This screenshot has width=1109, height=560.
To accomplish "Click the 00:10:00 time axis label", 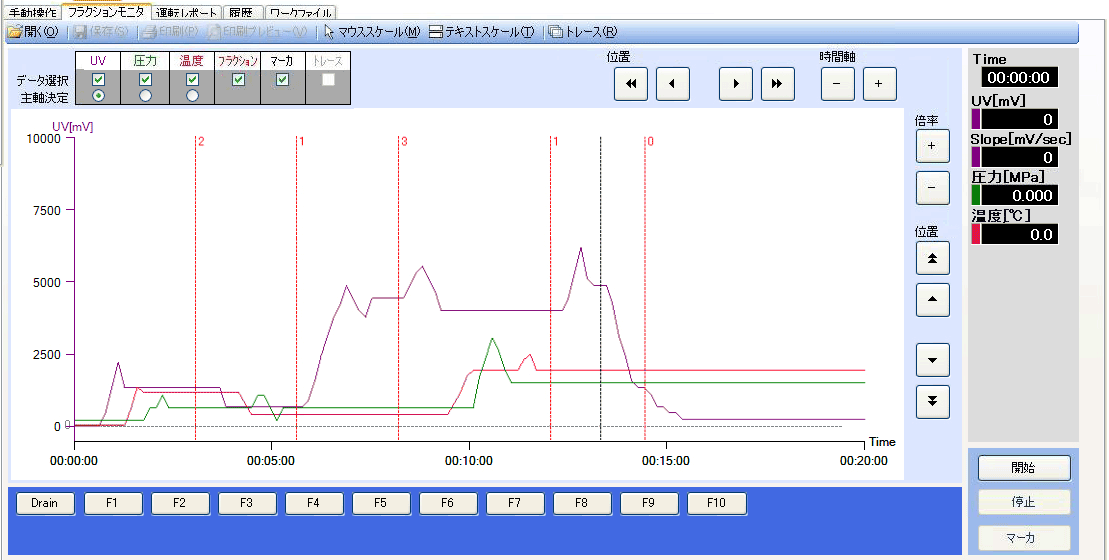I will [469, 461].
